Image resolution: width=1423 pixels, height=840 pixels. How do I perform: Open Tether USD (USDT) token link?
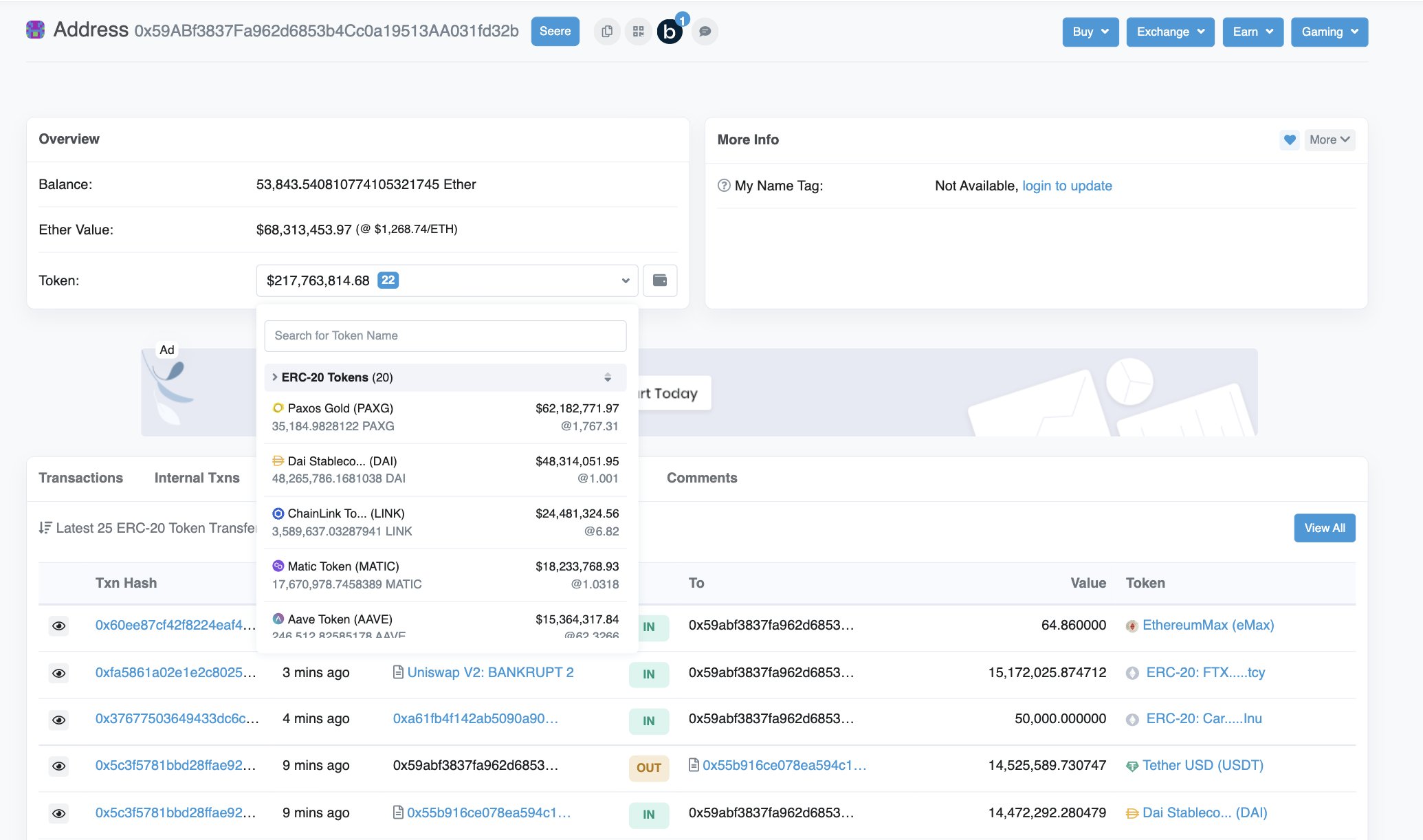coord(1203,765)
